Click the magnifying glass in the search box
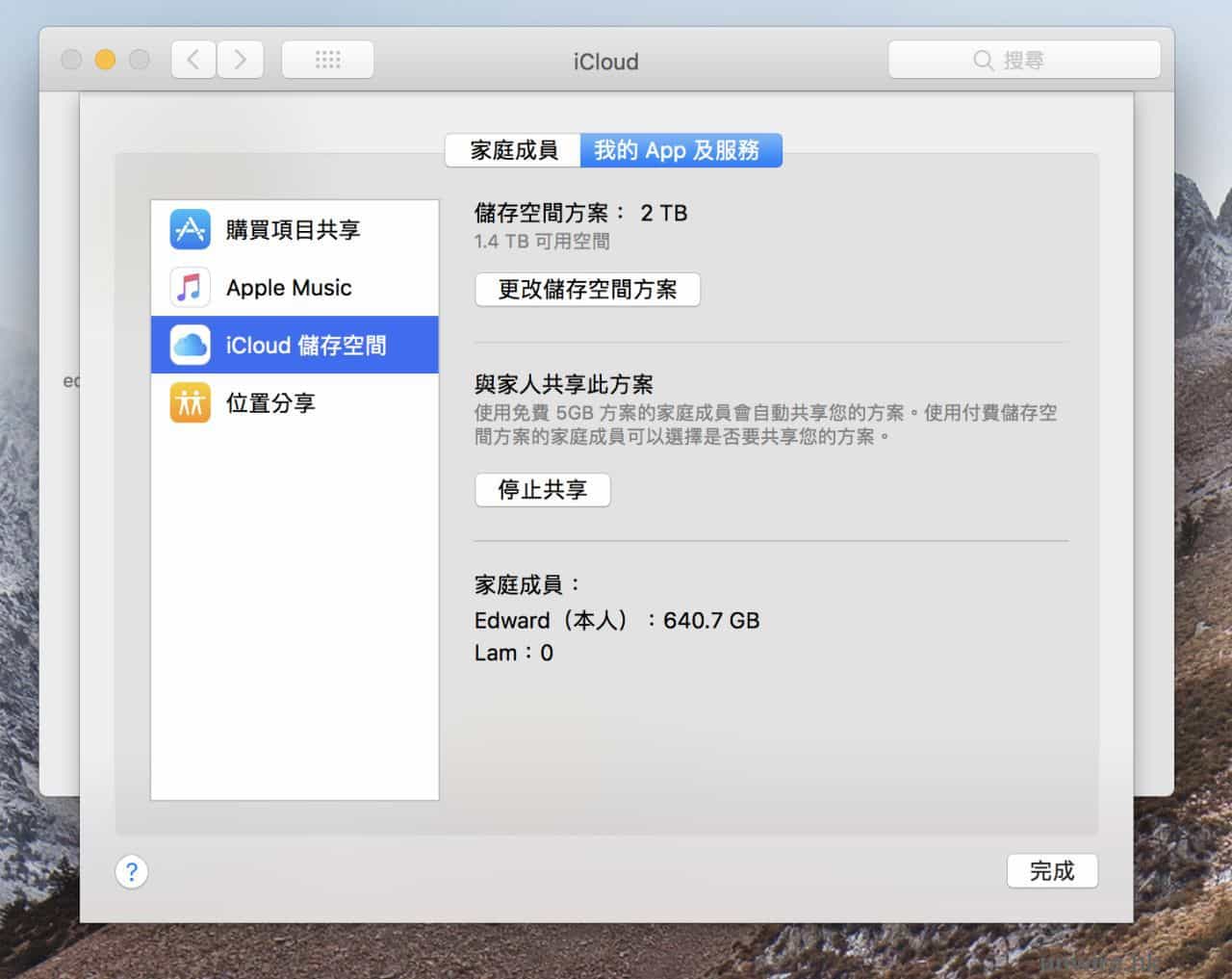This screenshot has width=1232, height=979. coord(983,61)
